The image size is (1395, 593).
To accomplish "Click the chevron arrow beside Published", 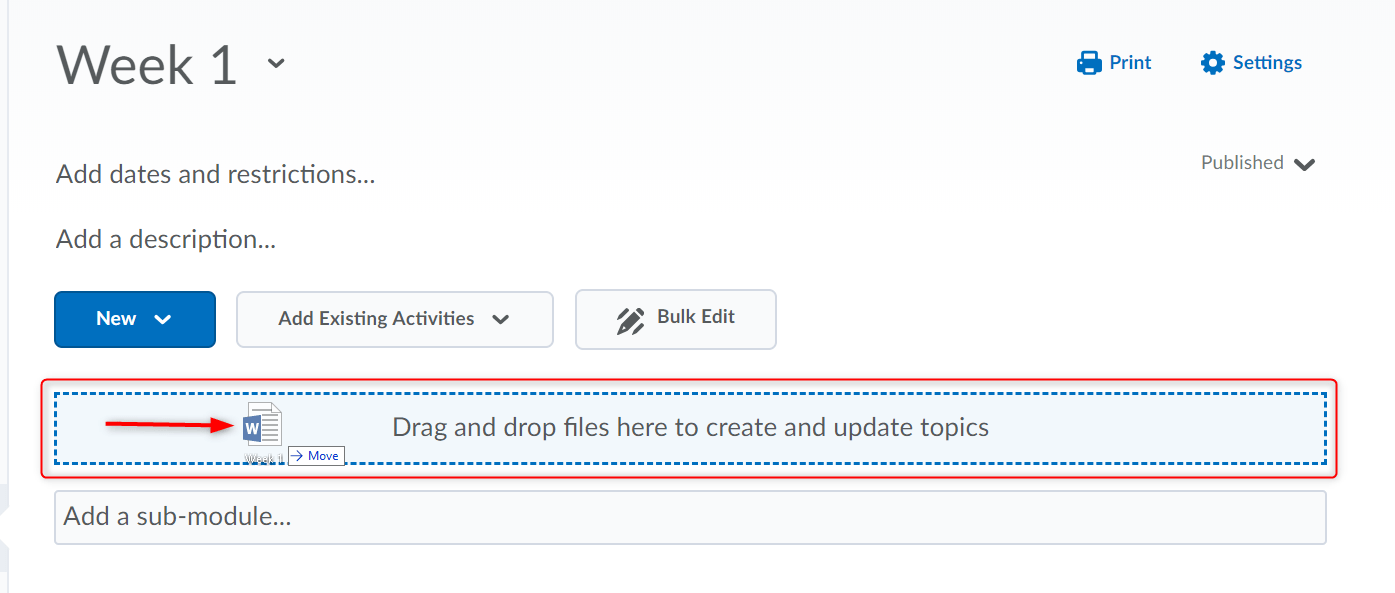I will (x=1304, y=164).
